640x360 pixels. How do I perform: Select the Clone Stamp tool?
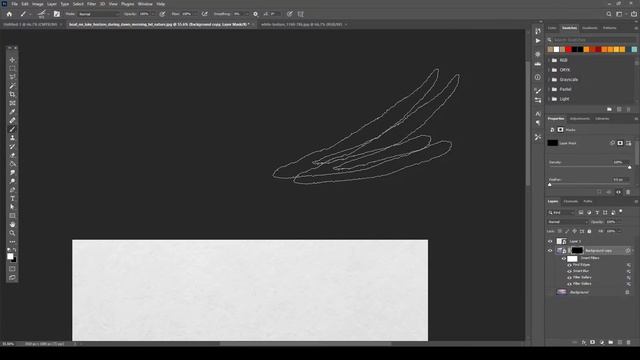(12, 138)
